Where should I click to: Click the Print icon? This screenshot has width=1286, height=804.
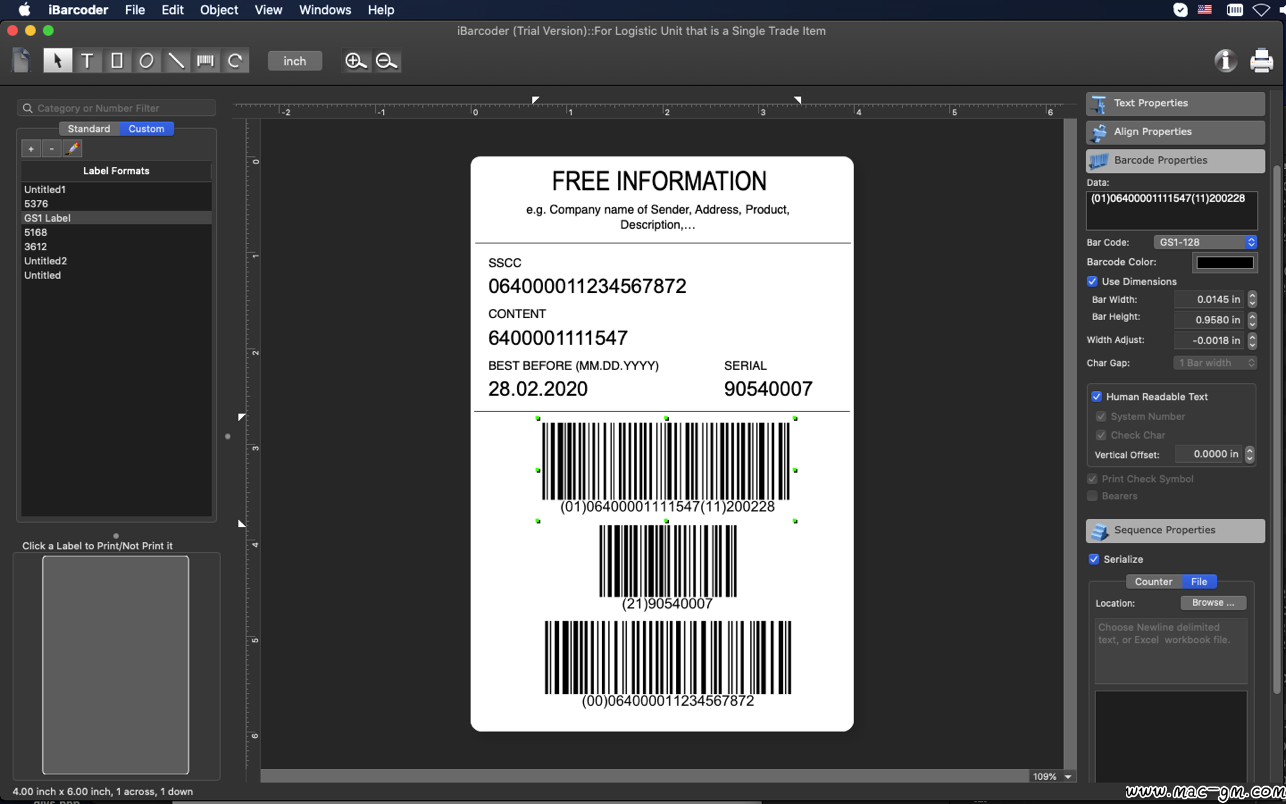click(1261, 61)
